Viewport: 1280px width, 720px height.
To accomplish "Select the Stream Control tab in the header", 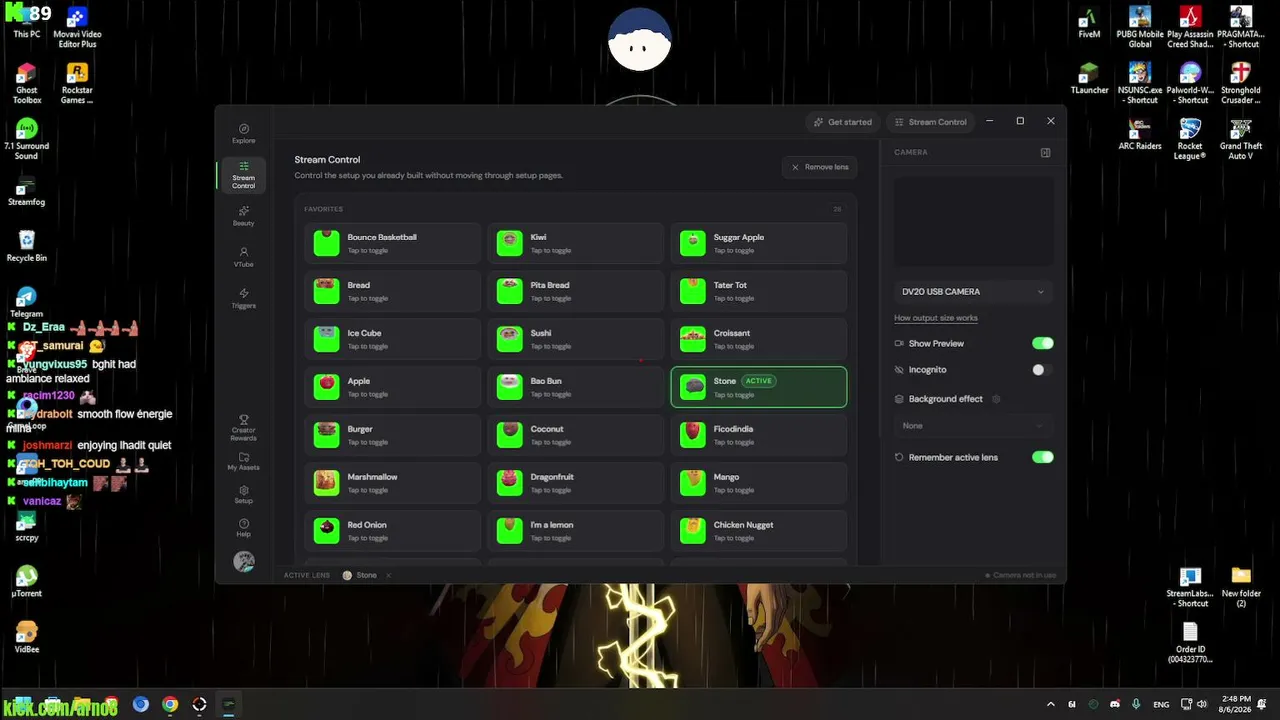I will (931, 122).
